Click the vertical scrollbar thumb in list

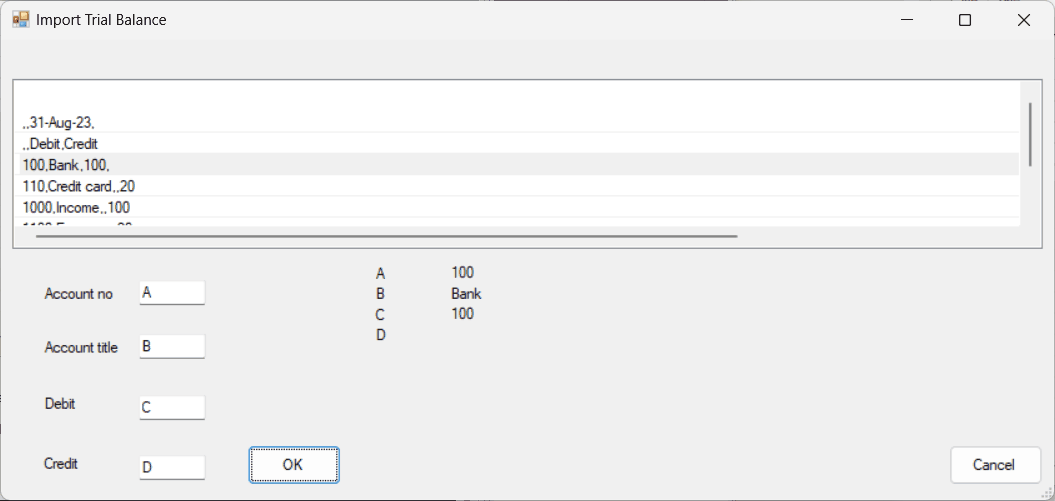pos(1031,134)
